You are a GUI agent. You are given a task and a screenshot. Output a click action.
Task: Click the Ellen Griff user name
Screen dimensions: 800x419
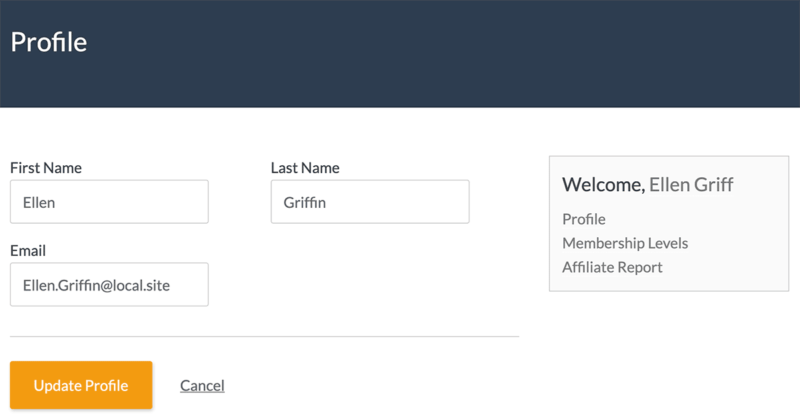pos(692,184)
